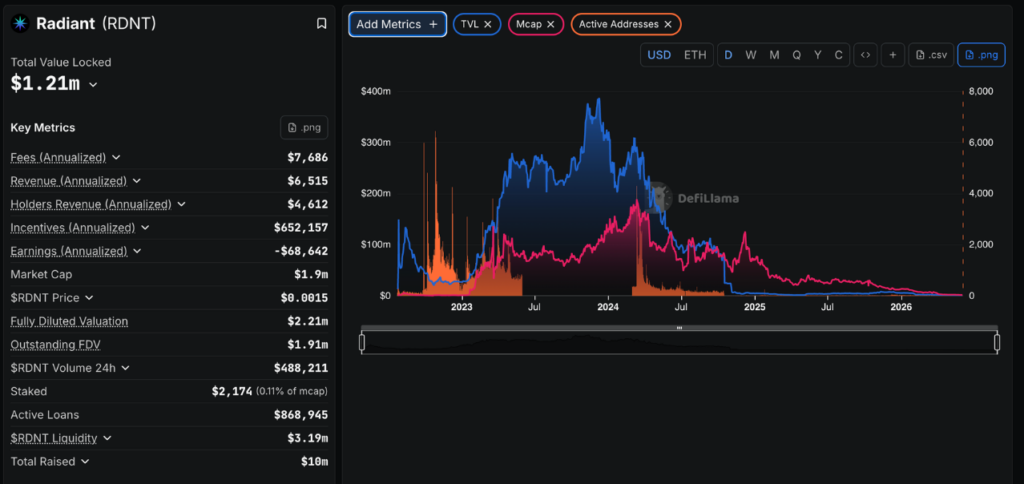
Task: Click the Active Addresses chip label
Action: click(x=618, y=24)
